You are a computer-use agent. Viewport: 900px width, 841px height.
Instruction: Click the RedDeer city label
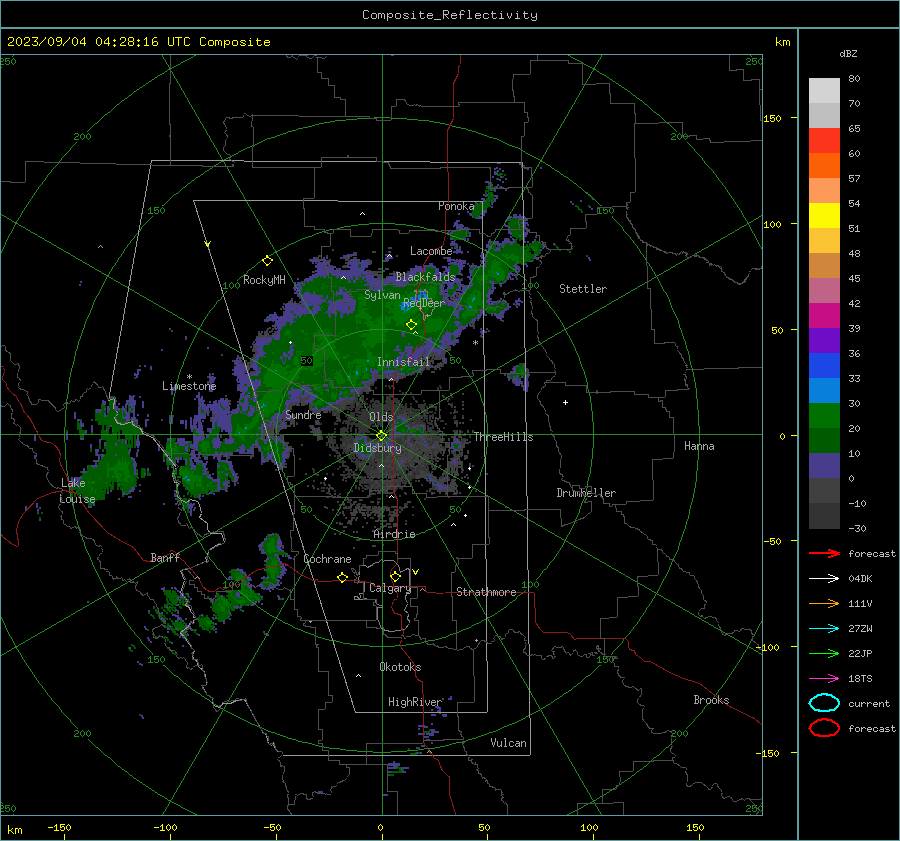coord(424,303)
